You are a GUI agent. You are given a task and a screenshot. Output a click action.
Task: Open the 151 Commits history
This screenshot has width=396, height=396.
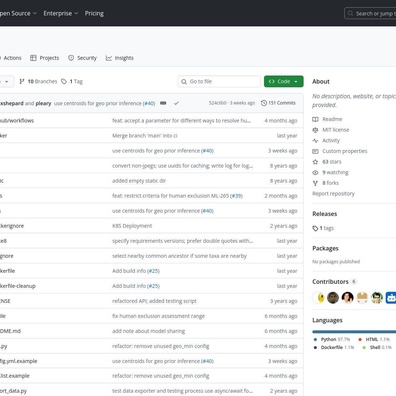coord(278,103)
